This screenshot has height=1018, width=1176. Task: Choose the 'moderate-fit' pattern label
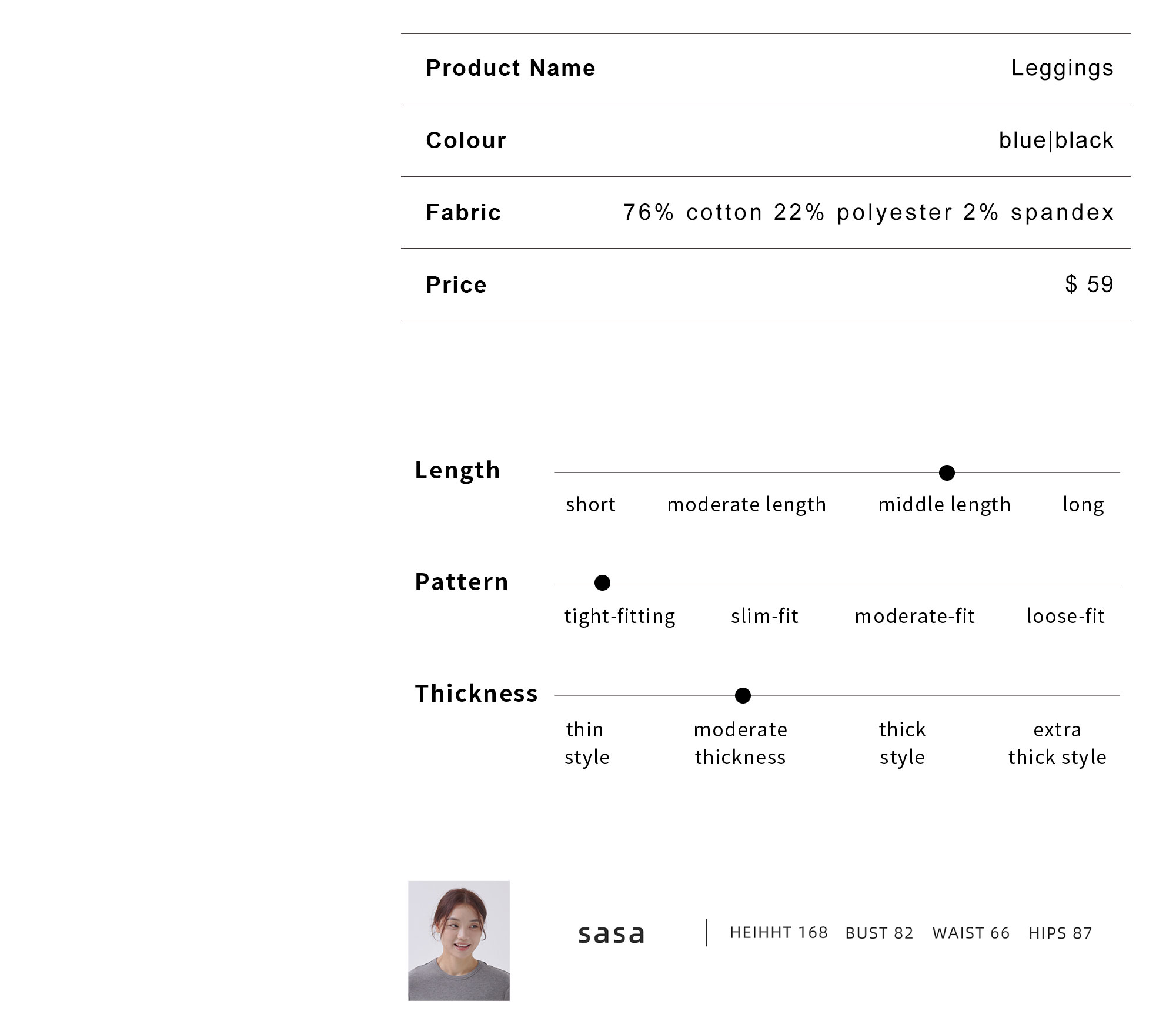click(x=914, y=616)
